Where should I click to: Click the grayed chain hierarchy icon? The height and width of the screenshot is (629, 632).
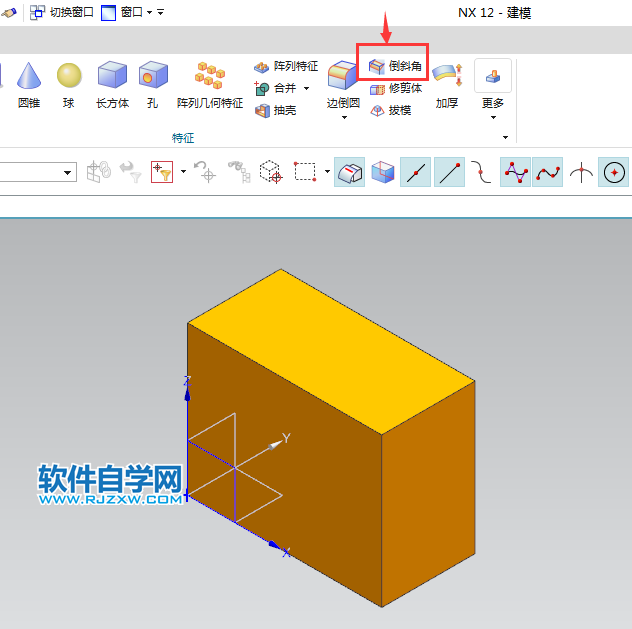point(239,172)
